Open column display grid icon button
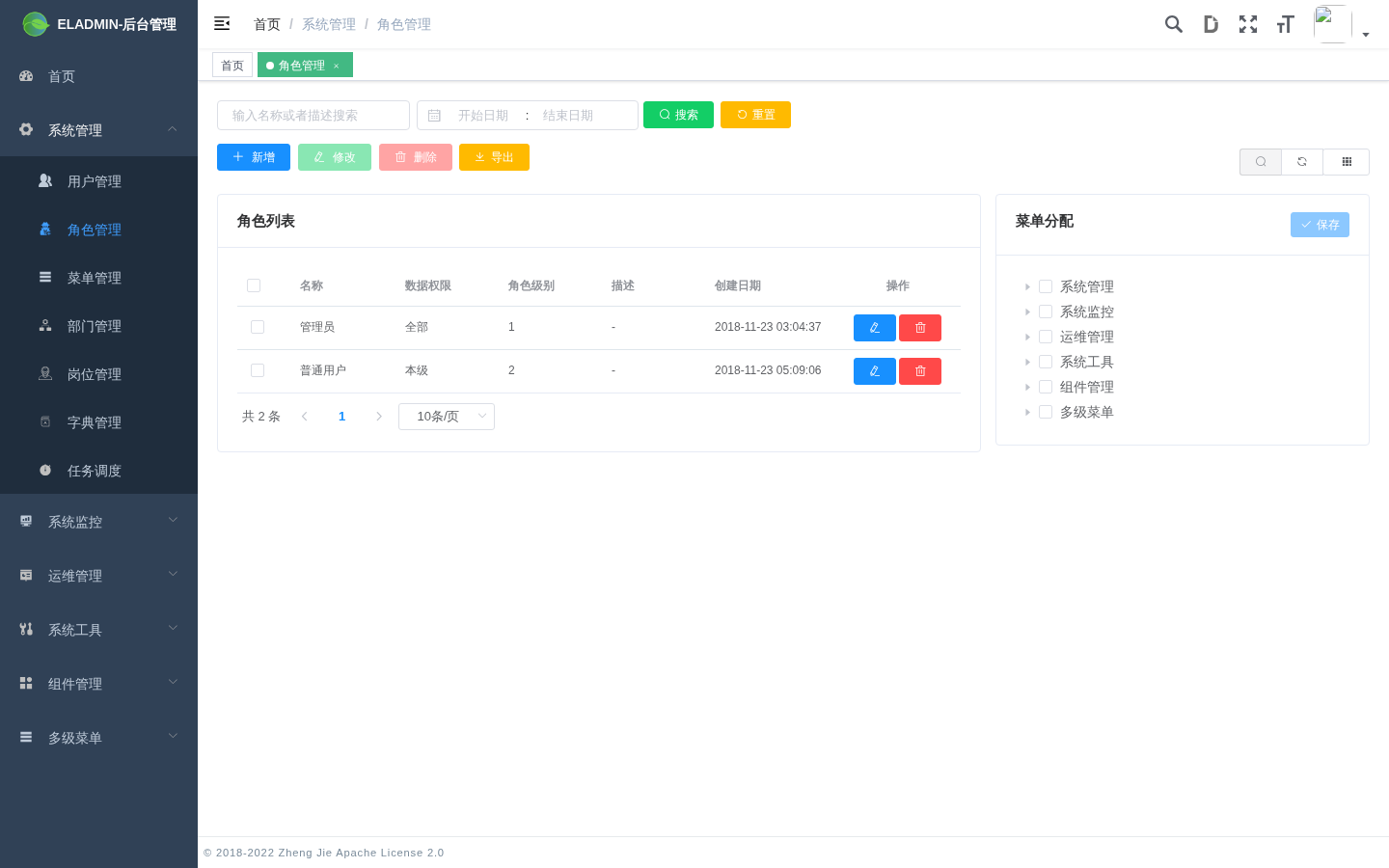 [1347, 162]
